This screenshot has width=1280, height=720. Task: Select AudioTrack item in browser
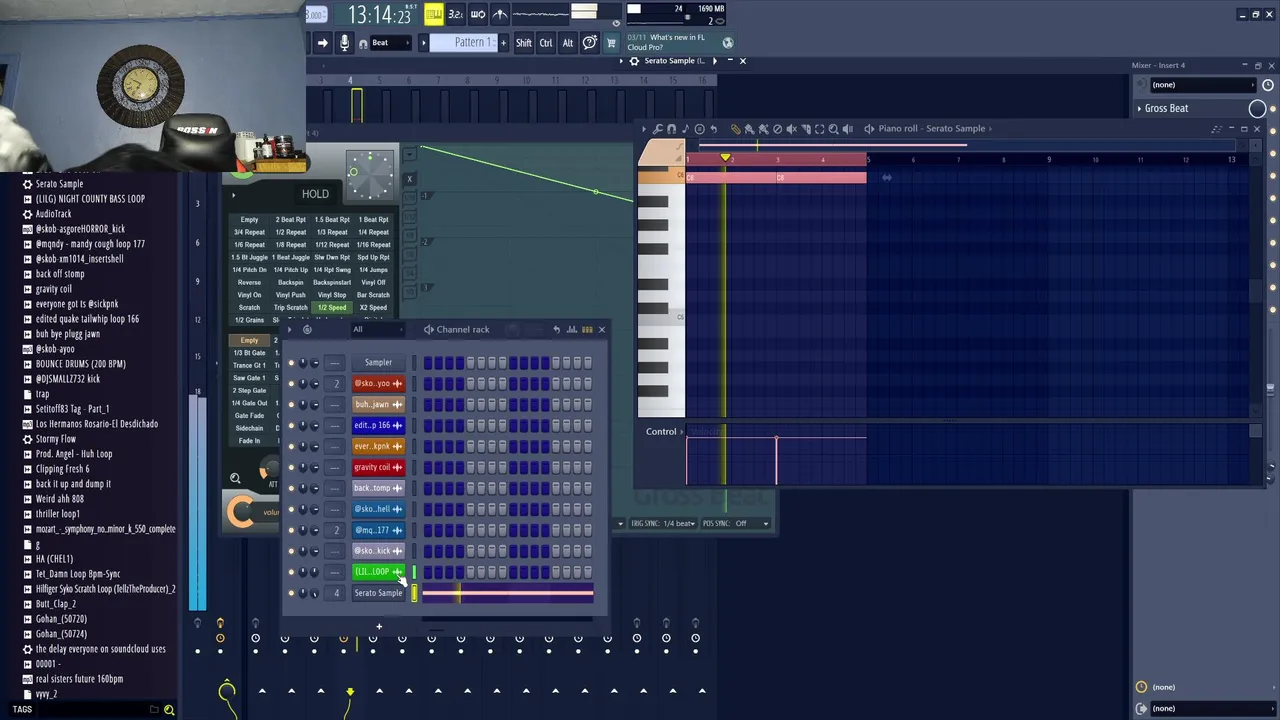coord(53,214)
